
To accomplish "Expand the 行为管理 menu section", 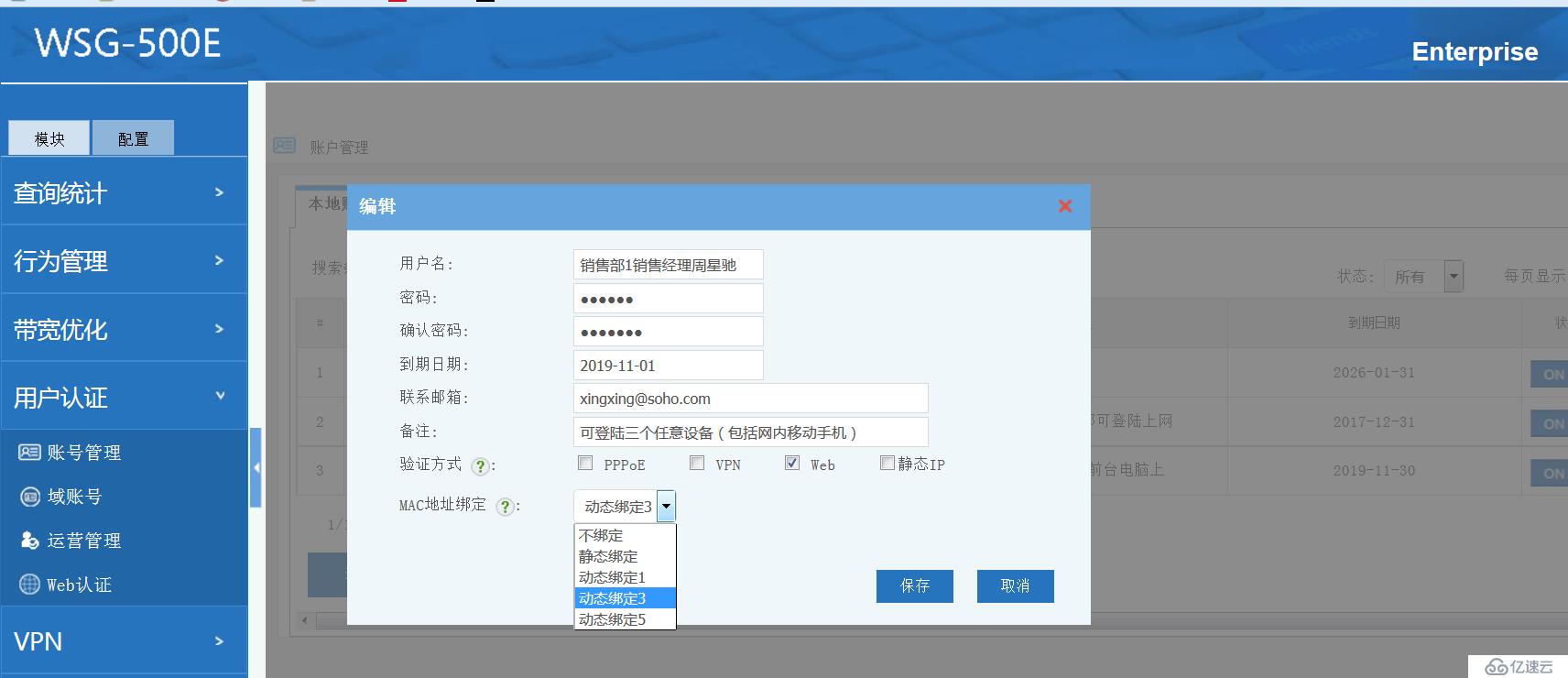I will (x=124, y=260).
